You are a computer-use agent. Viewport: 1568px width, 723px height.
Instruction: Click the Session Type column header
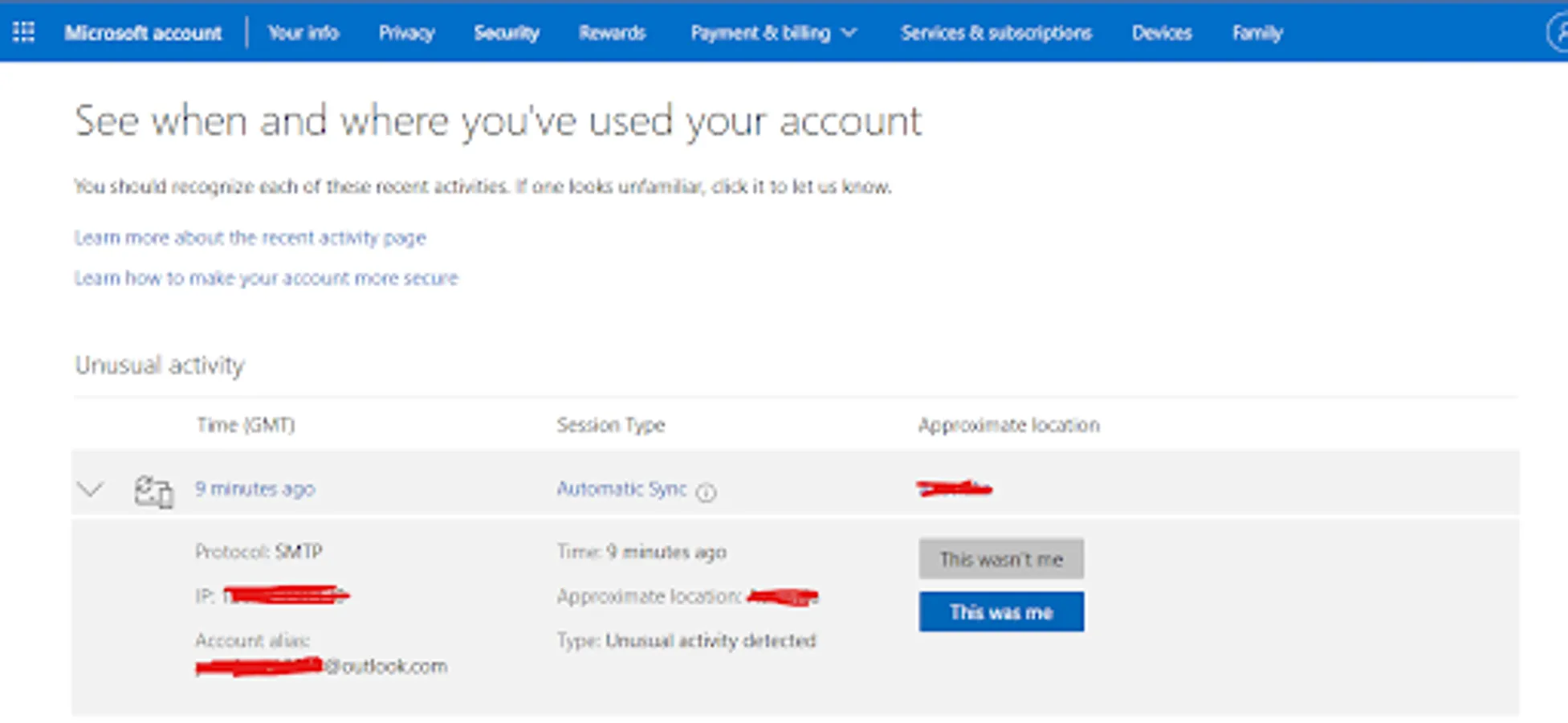611,425
